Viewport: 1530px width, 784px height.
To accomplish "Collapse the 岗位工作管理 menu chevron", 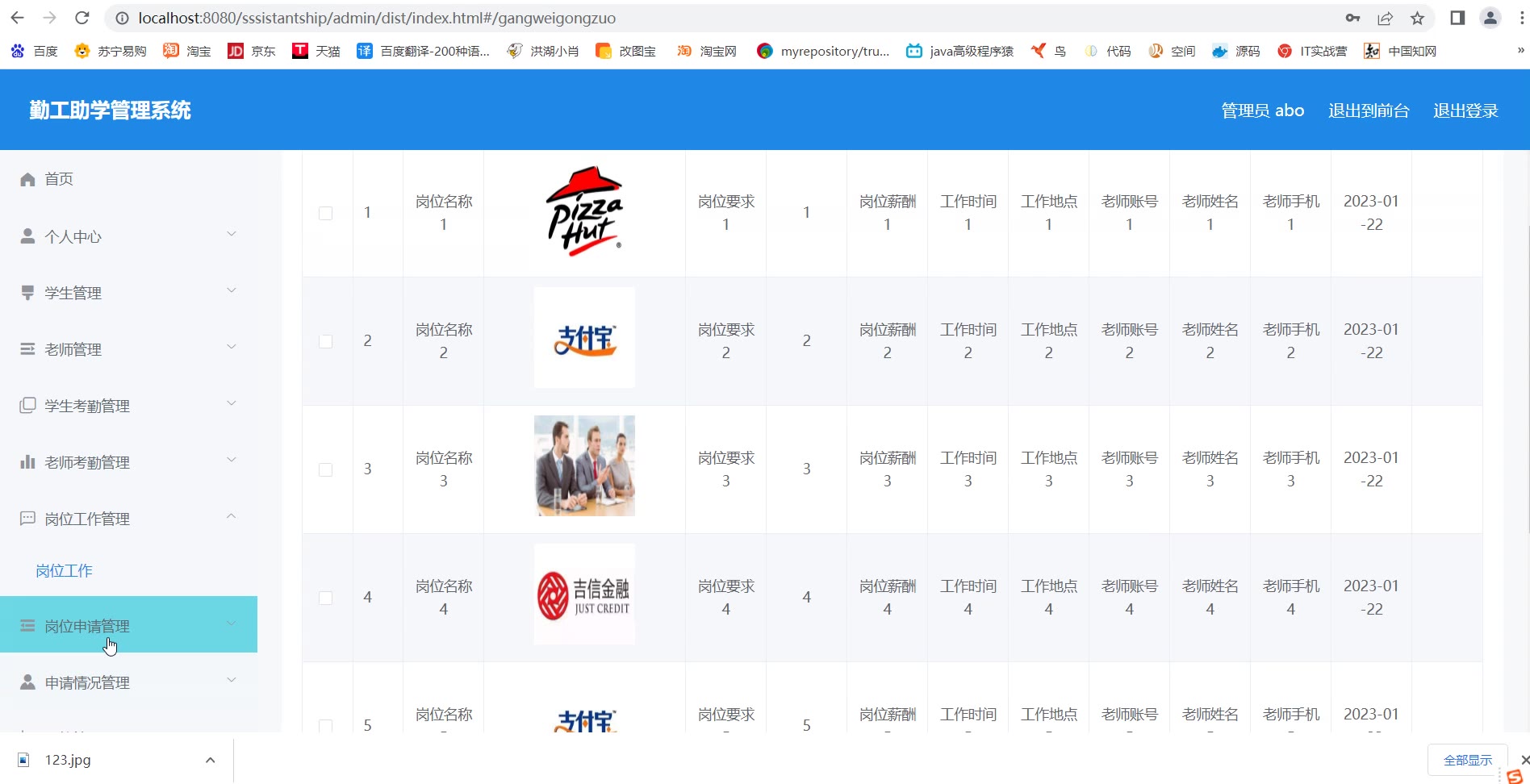I will pos(232,516).
